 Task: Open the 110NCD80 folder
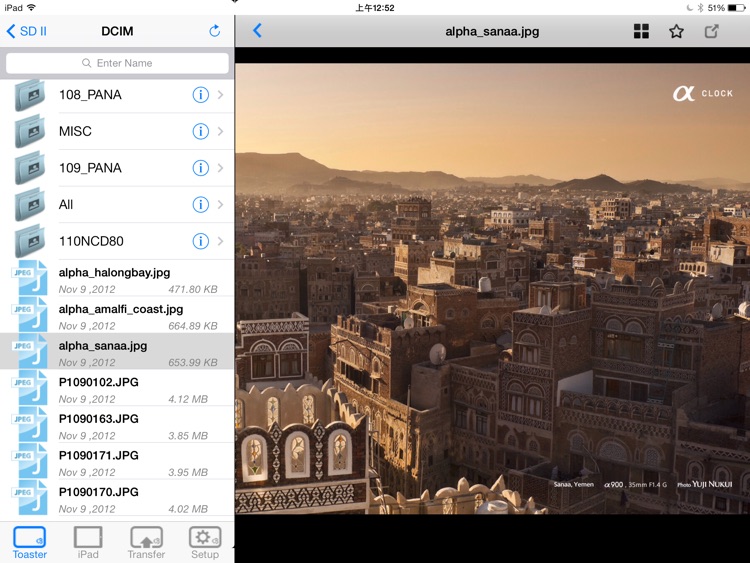pos(117,241)
